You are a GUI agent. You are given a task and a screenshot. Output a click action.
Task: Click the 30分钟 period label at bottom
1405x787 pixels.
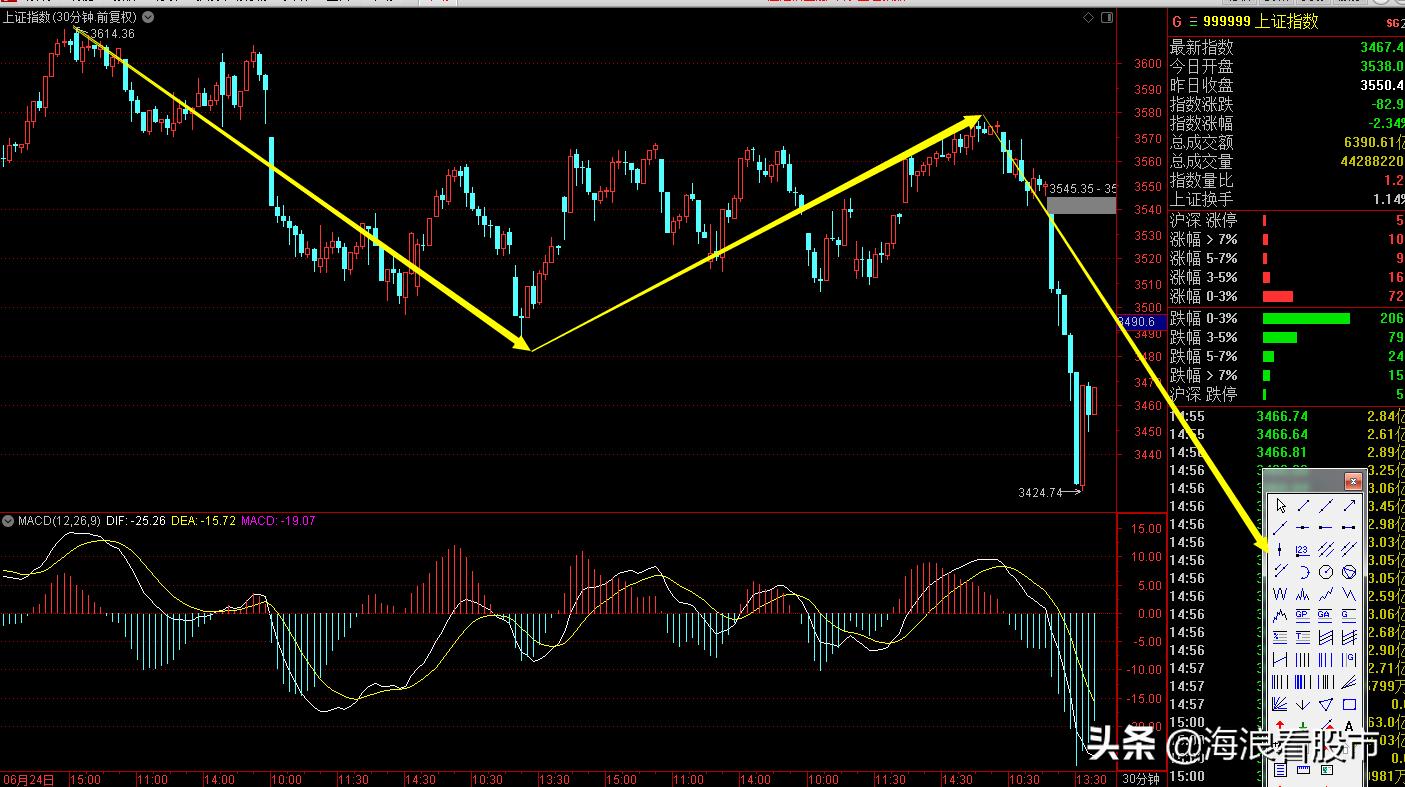tap(1140, 779)
